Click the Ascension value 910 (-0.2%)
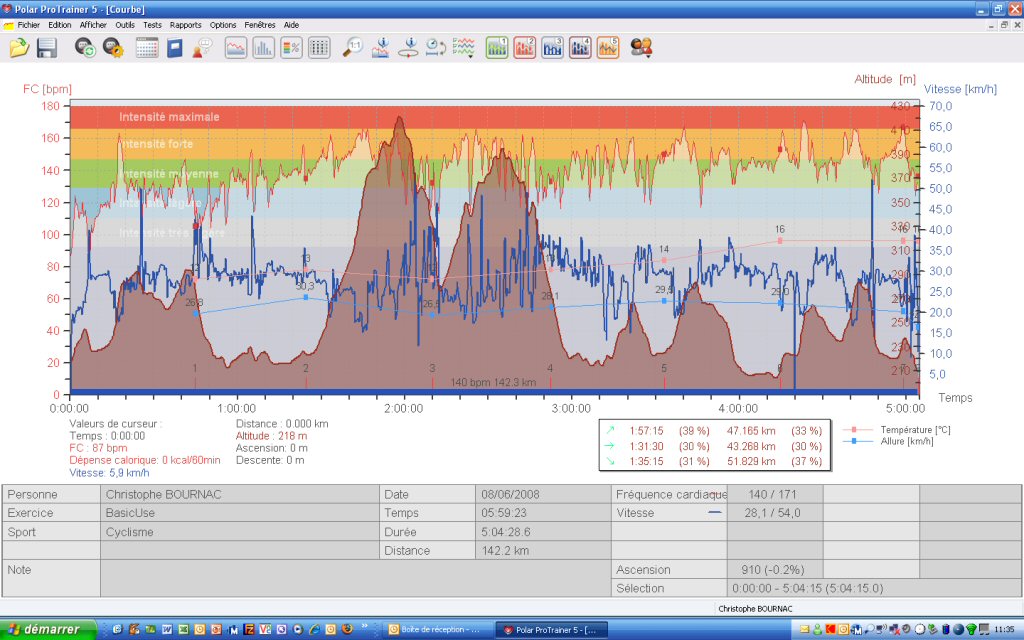 point(773,569)
